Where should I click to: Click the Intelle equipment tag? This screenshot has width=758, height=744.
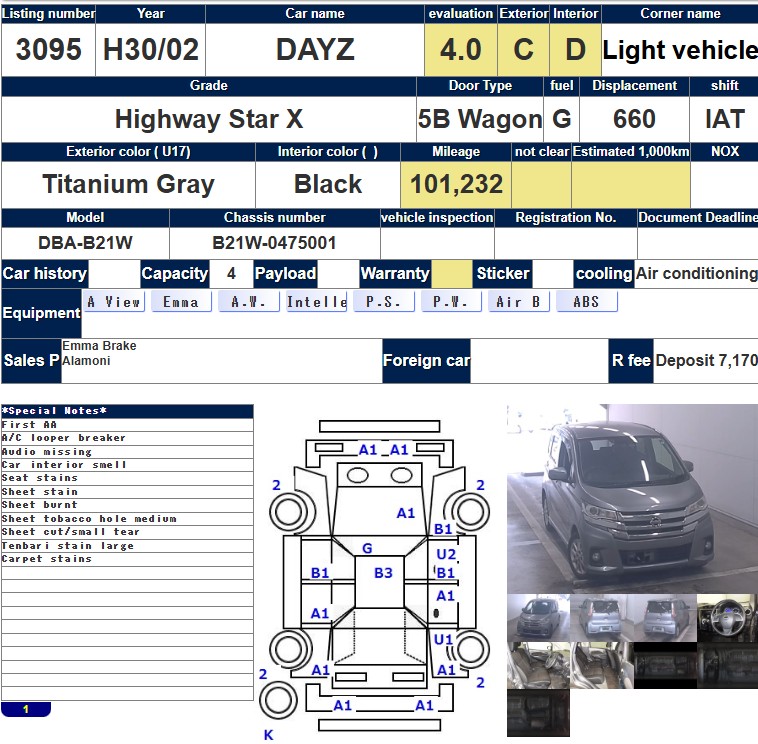pos(316,302)
